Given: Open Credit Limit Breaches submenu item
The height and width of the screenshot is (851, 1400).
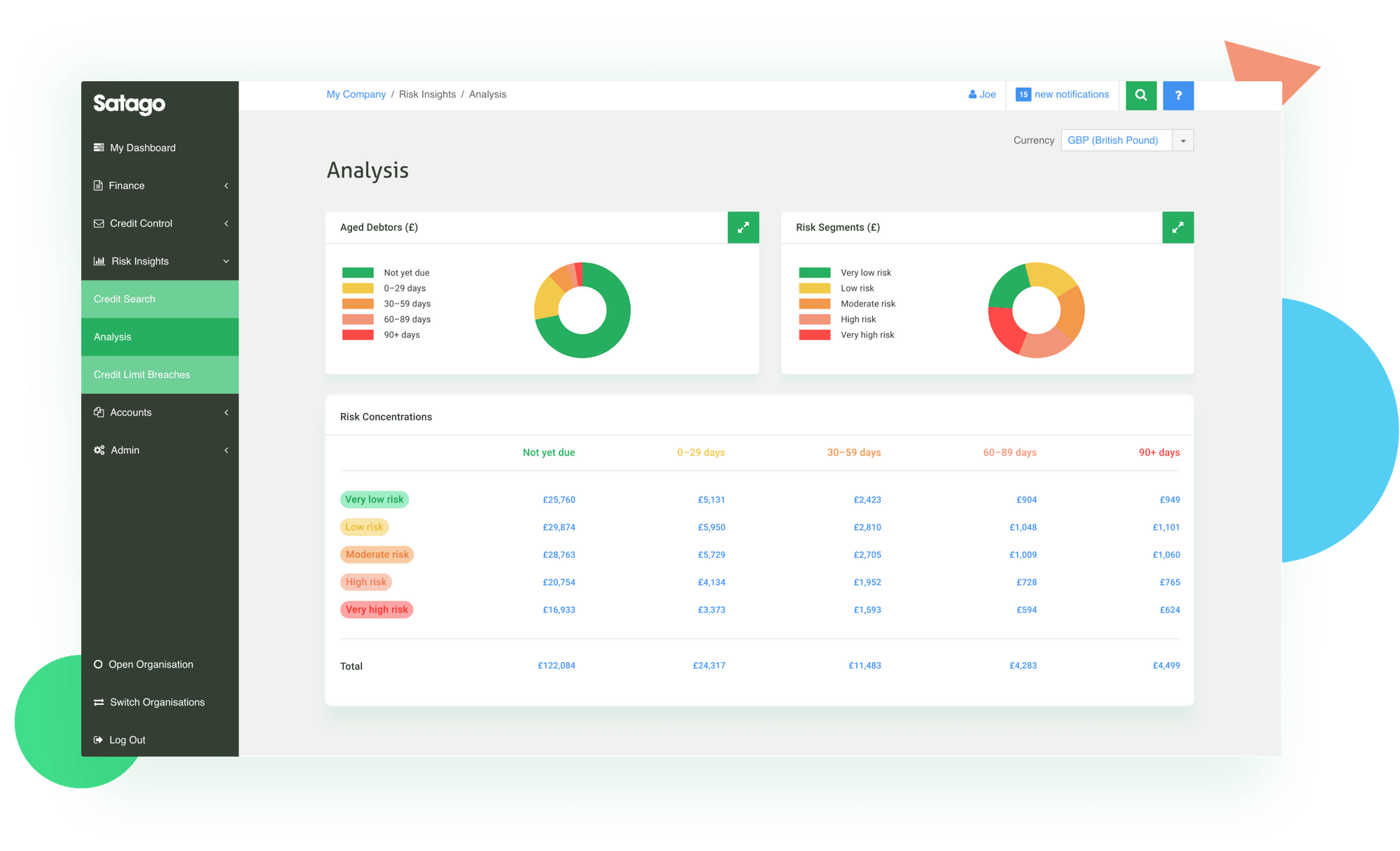Looking at the screenshot, I should (160, 374).
